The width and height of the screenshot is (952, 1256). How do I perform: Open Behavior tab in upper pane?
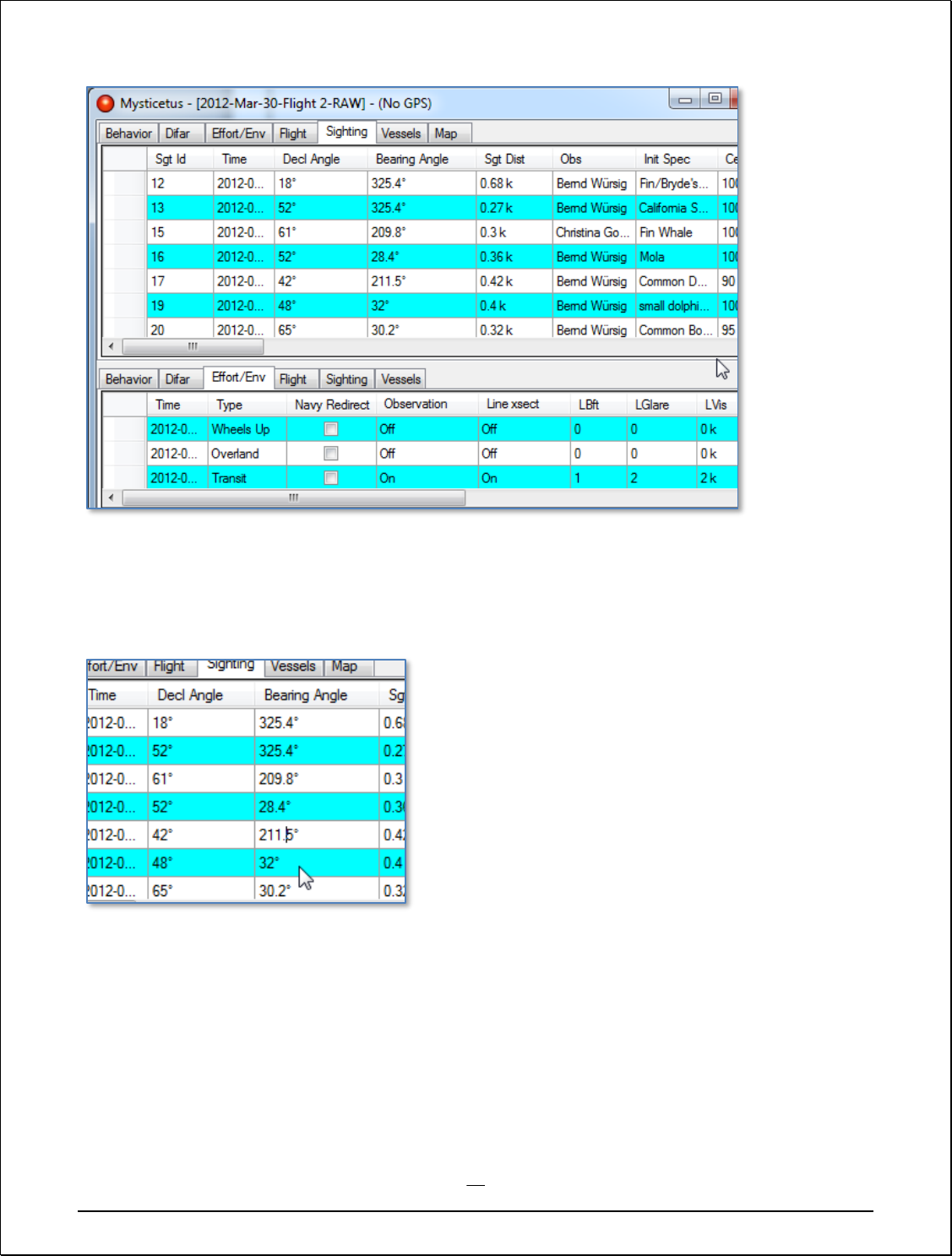tap(128, 133)
